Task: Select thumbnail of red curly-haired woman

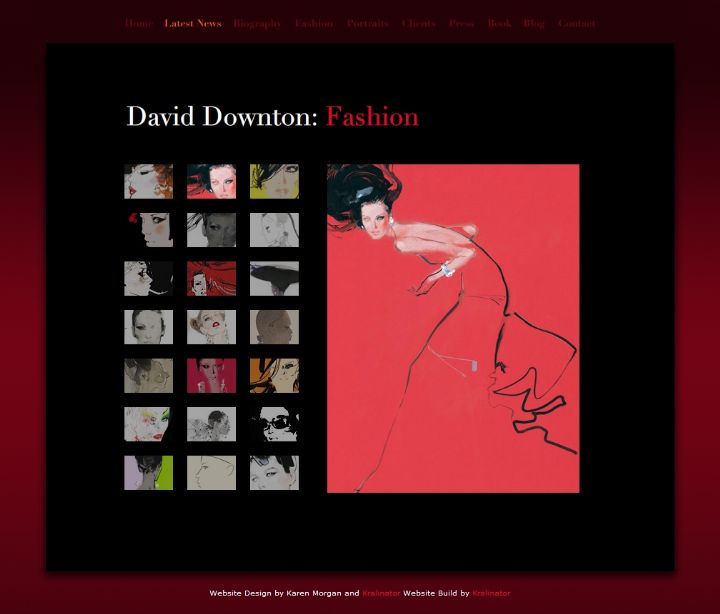Action: [148, 181]
